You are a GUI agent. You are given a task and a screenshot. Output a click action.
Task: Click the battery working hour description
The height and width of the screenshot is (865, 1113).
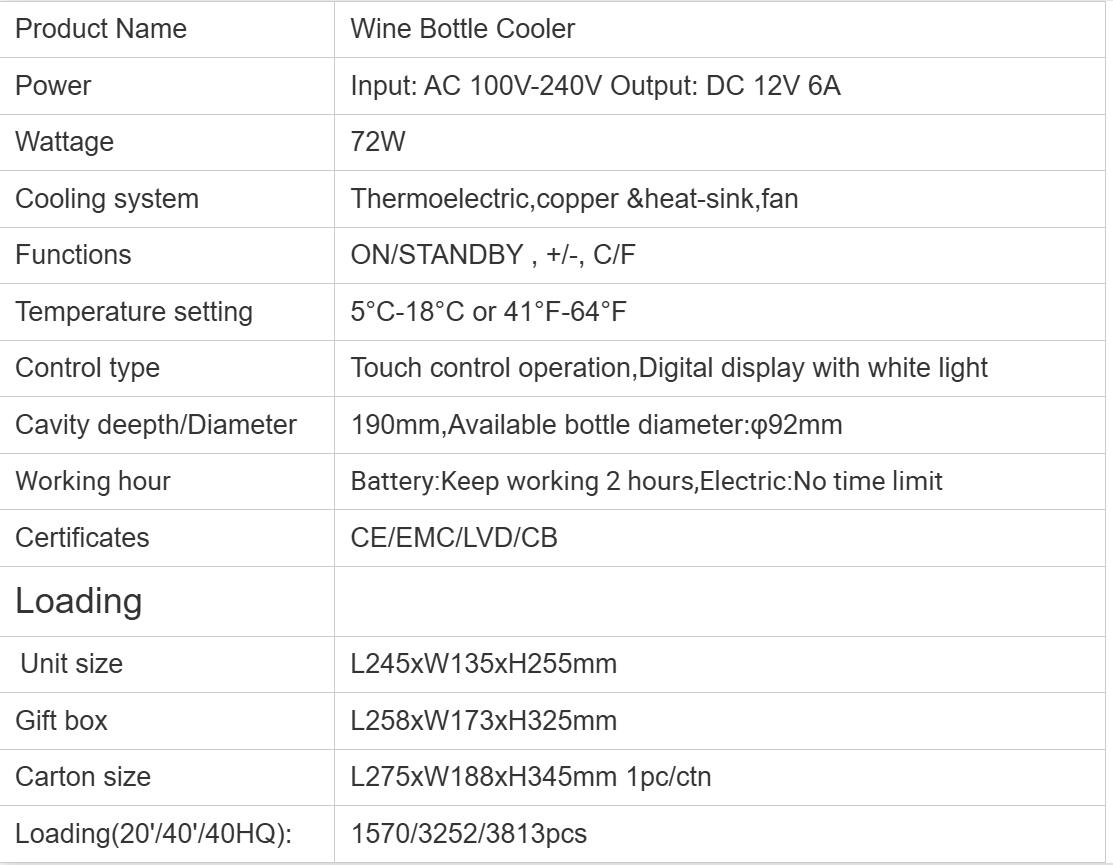click(646, 481)
